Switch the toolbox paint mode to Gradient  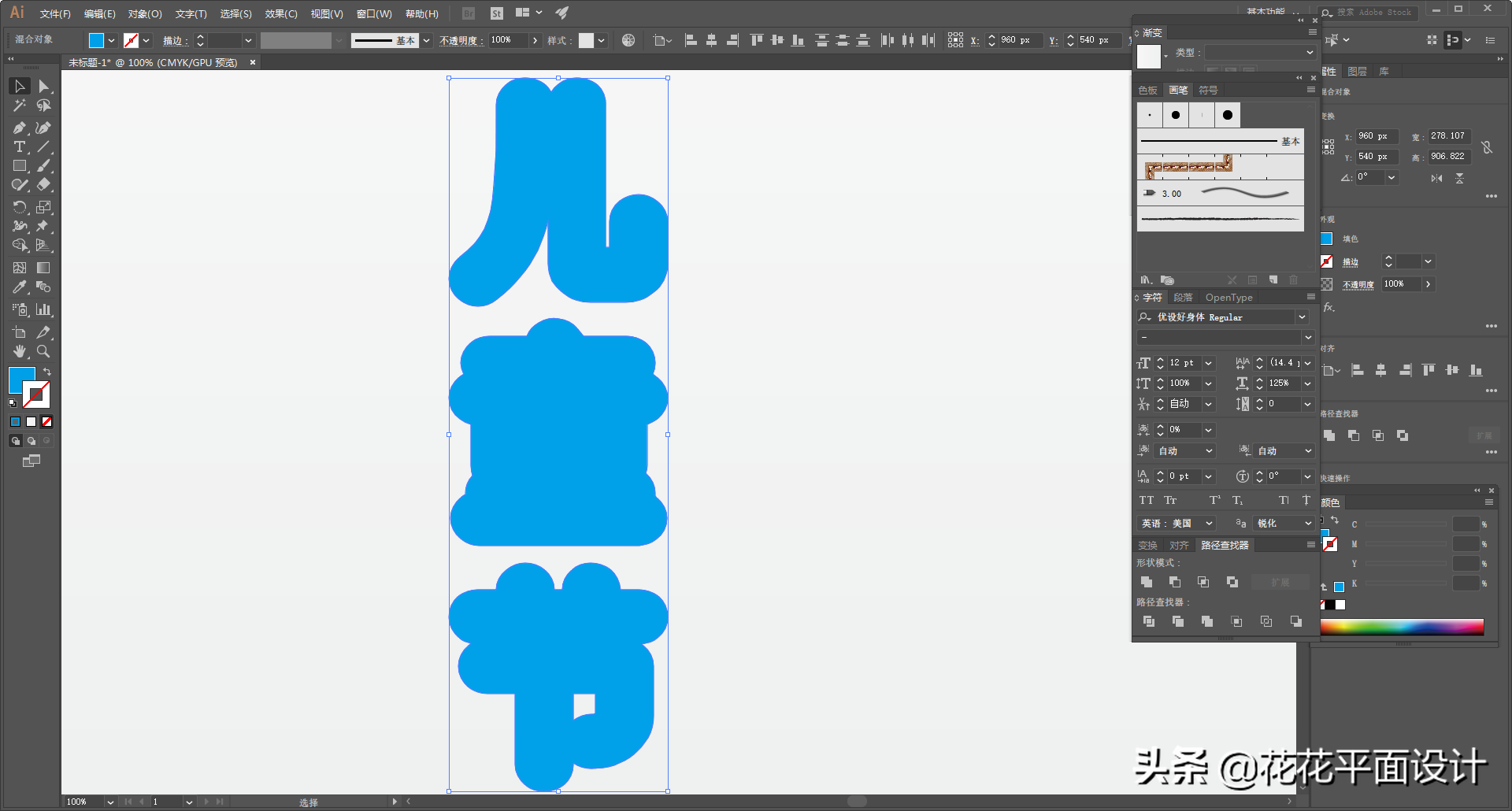click(x=31, y=422)
